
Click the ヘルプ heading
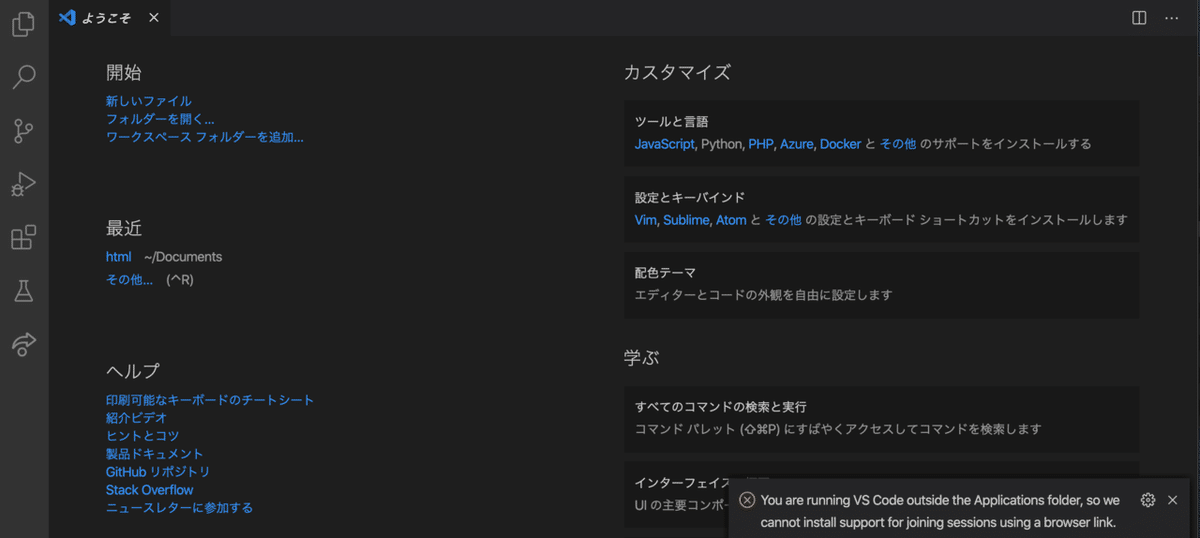pyautogui.click(x=133, y=371)
